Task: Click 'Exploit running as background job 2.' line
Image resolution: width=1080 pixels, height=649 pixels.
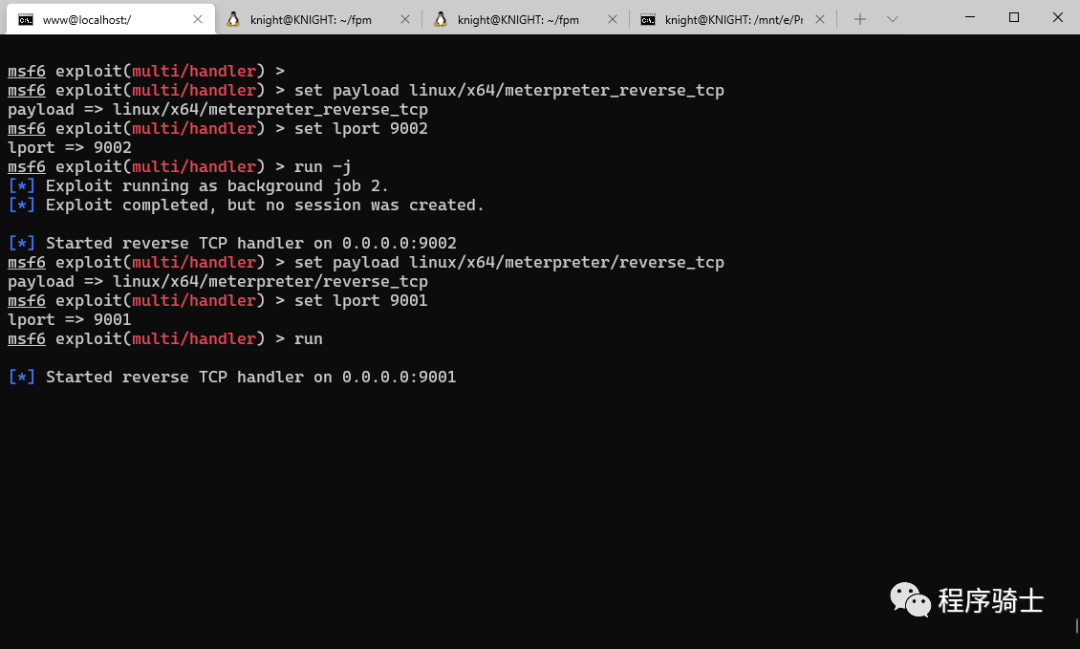Action: tap(198, 186)
